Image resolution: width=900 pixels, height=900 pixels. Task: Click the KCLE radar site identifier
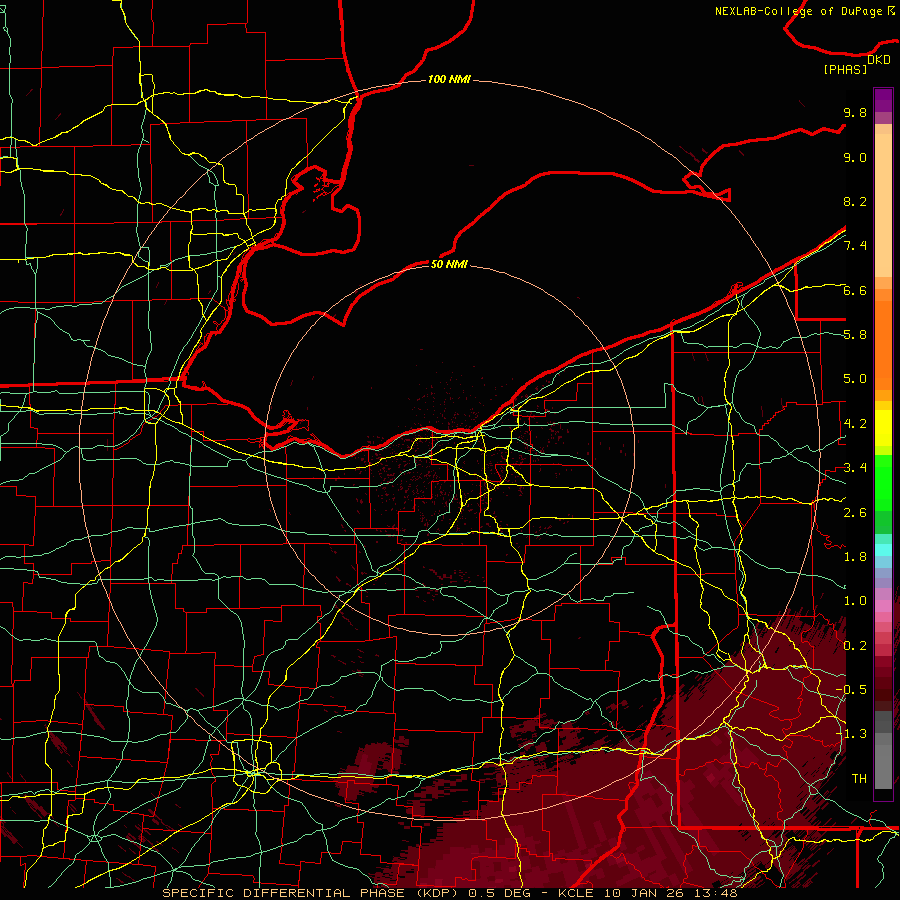click(576, 893)
